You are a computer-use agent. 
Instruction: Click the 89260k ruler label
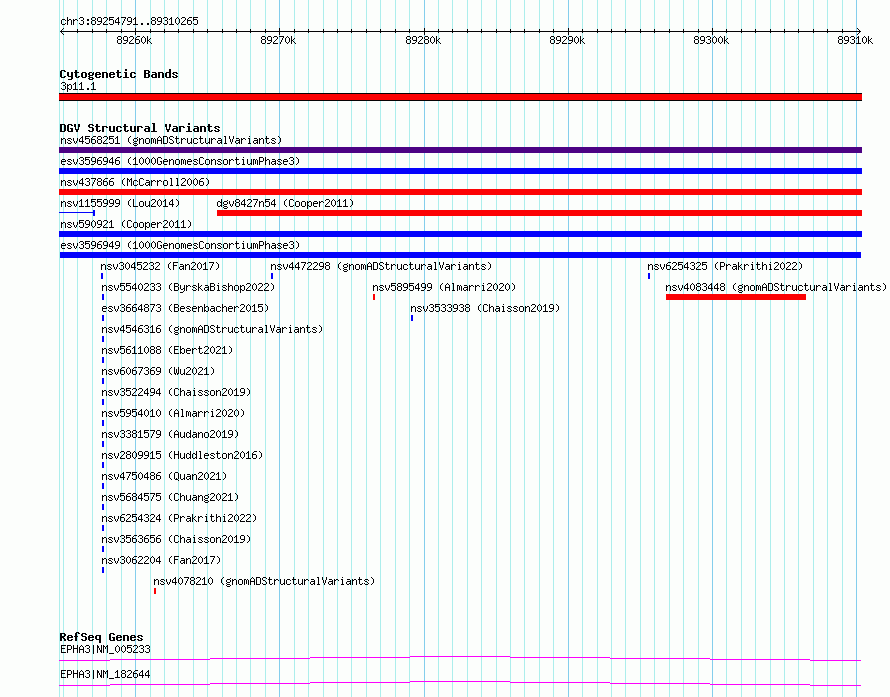click(x=134, y=40)
